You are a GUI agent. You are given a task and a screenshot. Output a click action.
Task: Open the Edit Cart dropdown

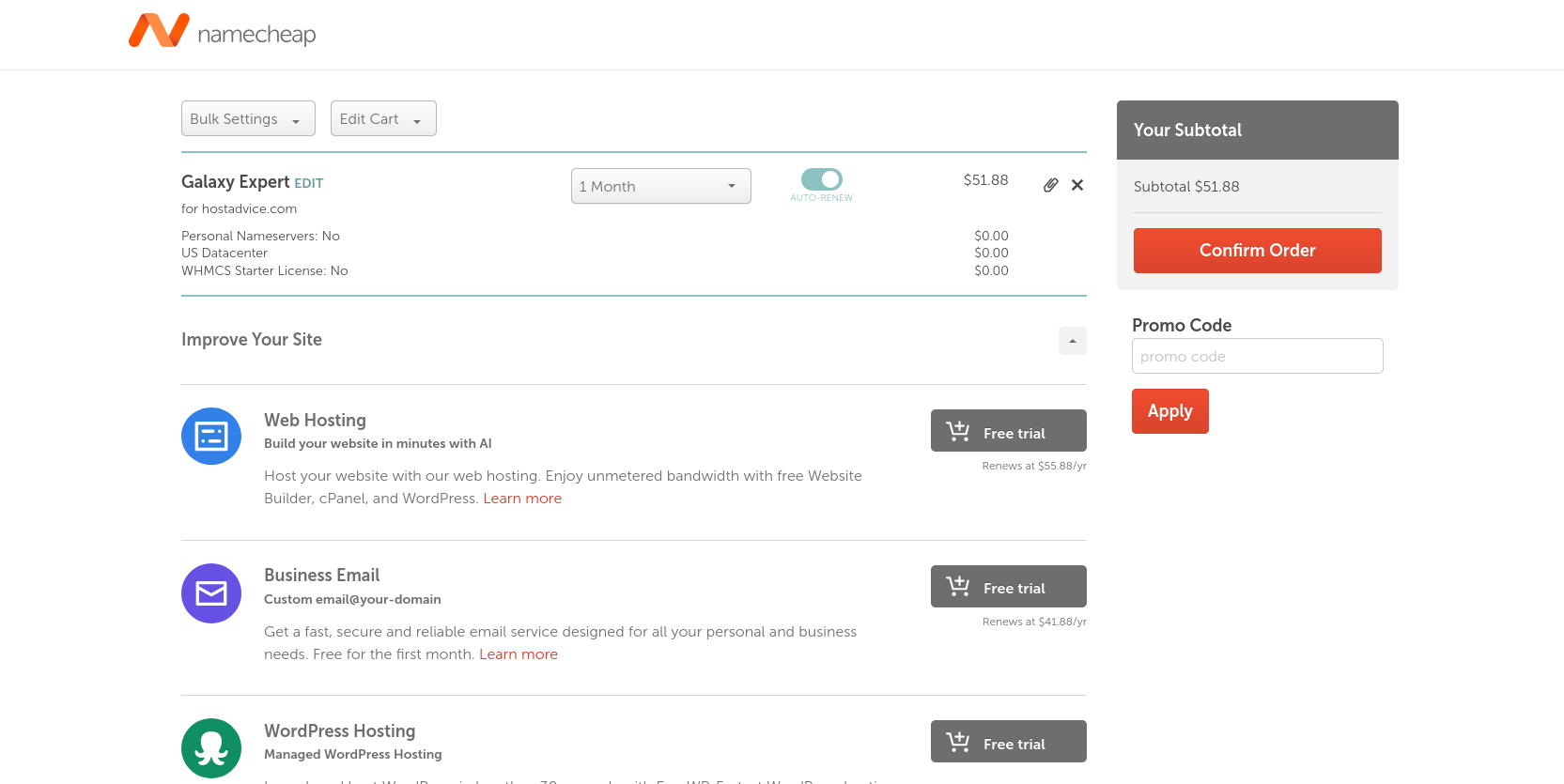[383, 118]
